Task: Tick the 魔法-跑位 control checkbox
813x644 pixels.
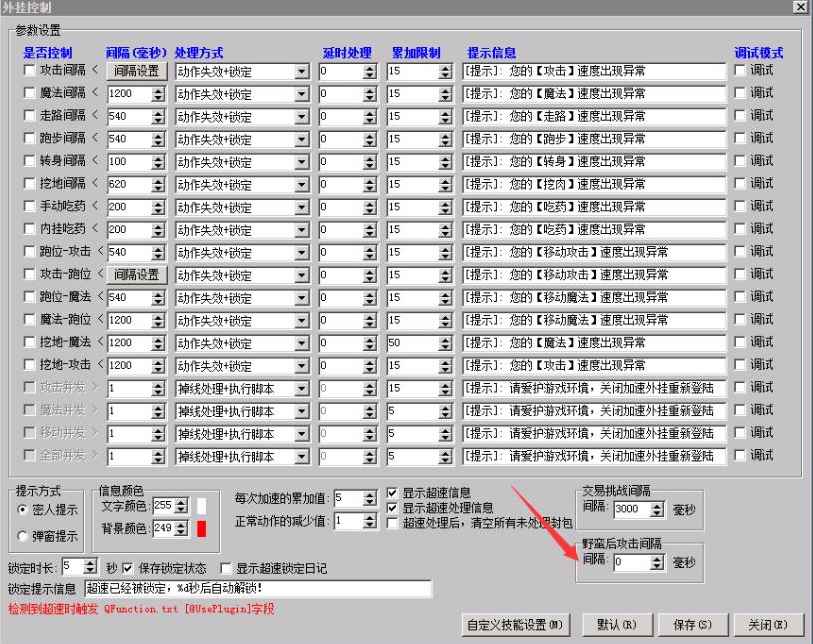Action: 30,320
